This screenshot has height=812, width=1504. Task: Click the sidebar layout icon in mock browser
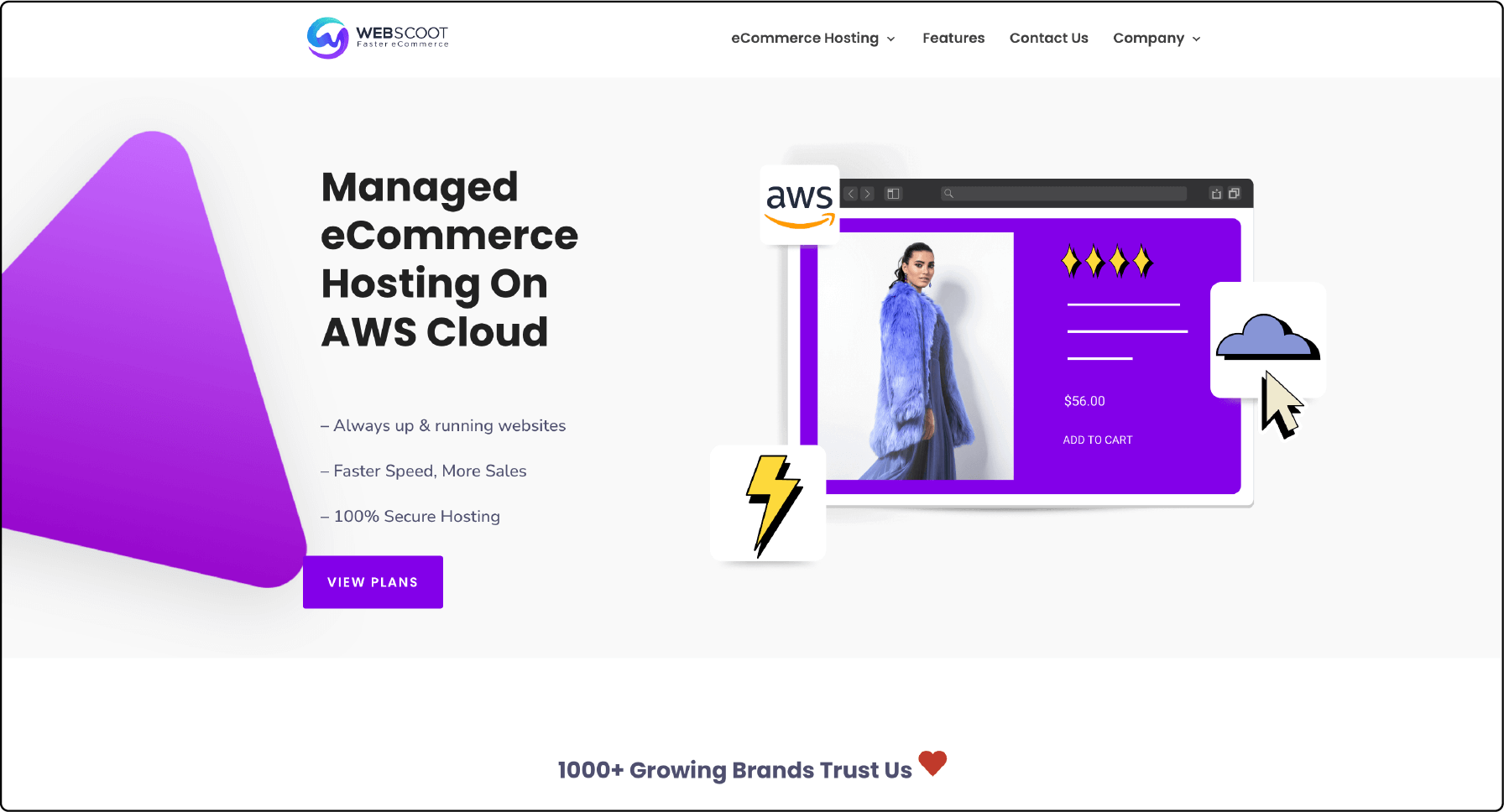tap(893, 194)
